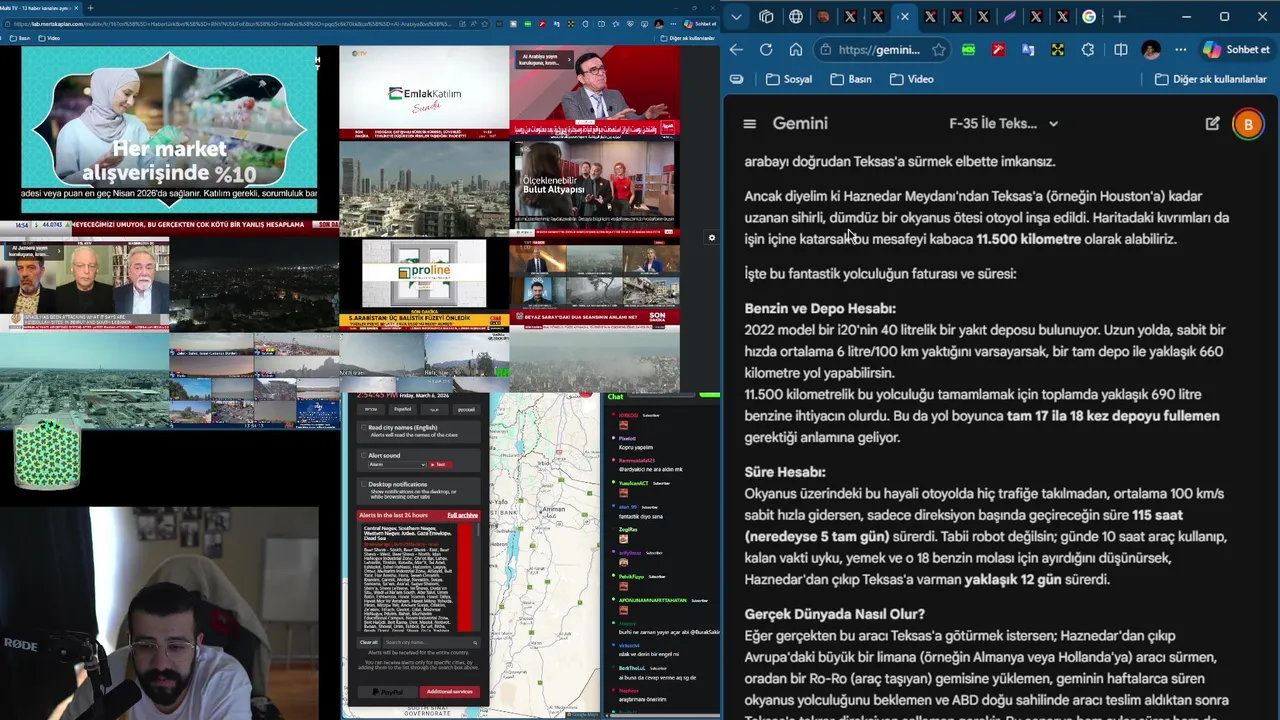Click the 'Clear all' button
Viewport: 1280px width, 720px height.
(368, 642)
